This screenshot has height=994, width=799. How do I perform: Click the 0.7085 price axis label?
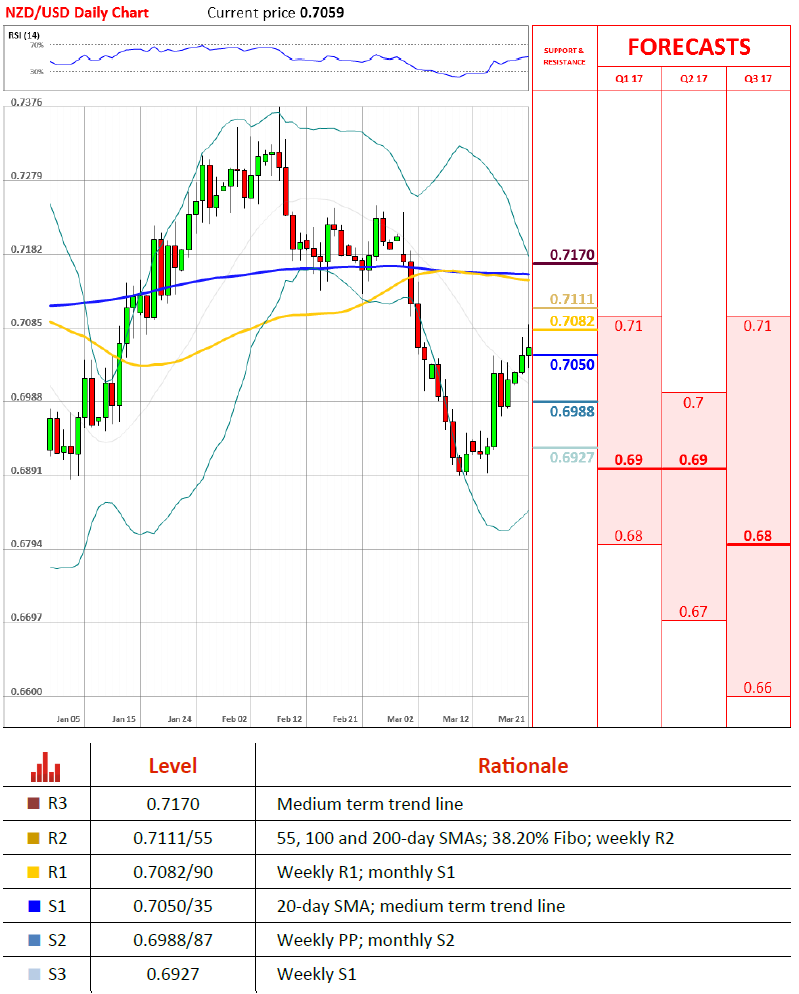[27, 323]
